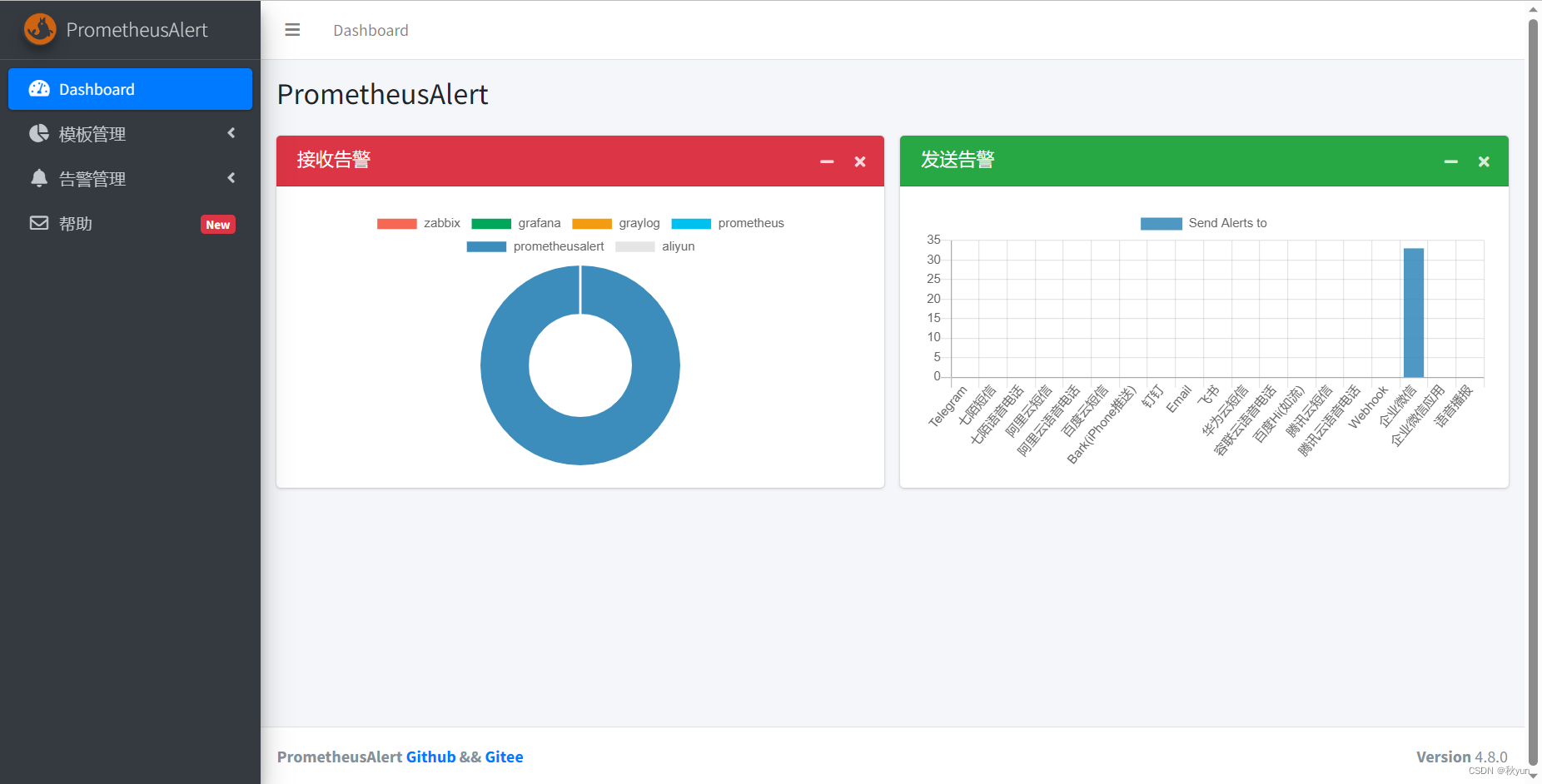1542x784 pixels.
Task: Click the Telegram axis label
Action: click(948, 406)
